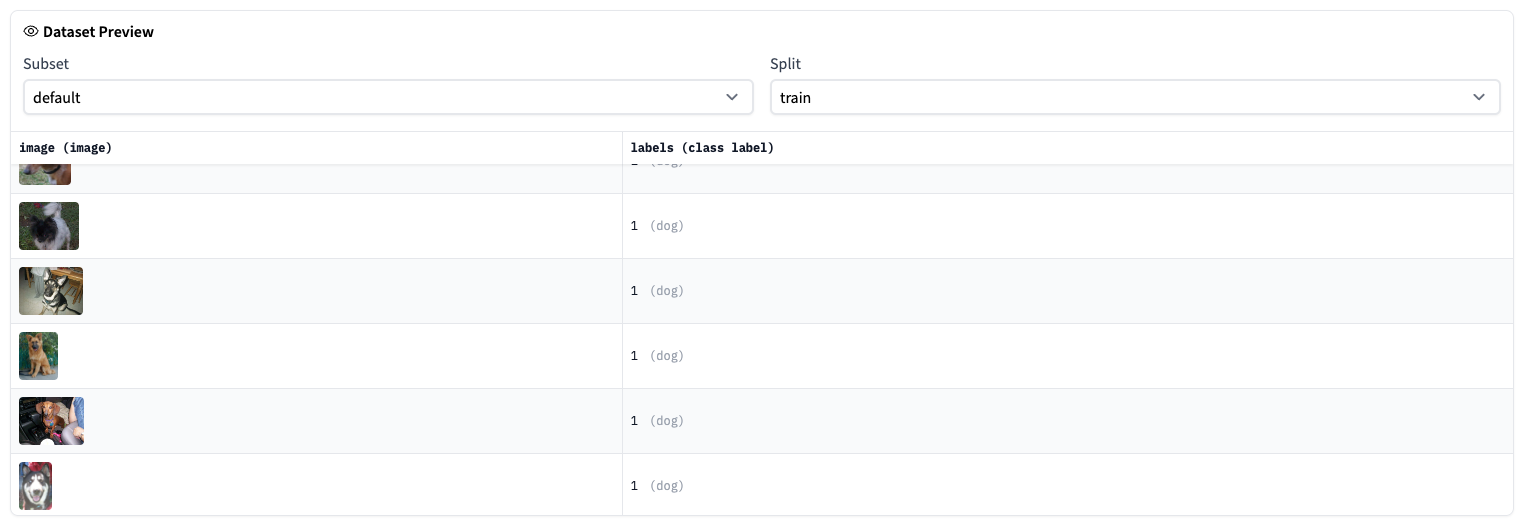Open the partially hidden top dog thumbnail

45,176
